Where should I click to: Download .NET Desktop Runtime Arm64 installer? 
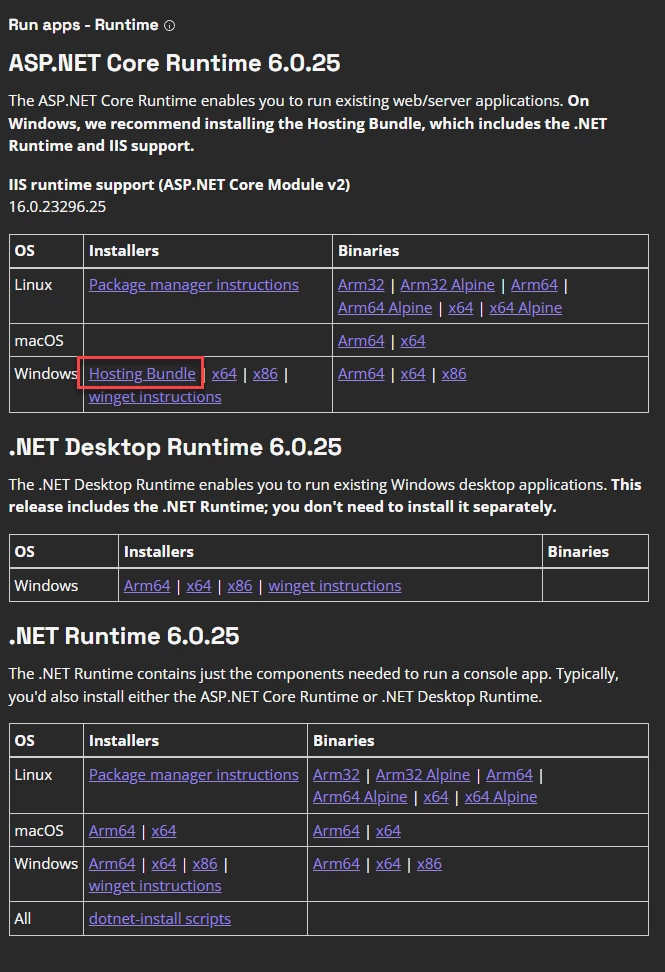[147, 586]
